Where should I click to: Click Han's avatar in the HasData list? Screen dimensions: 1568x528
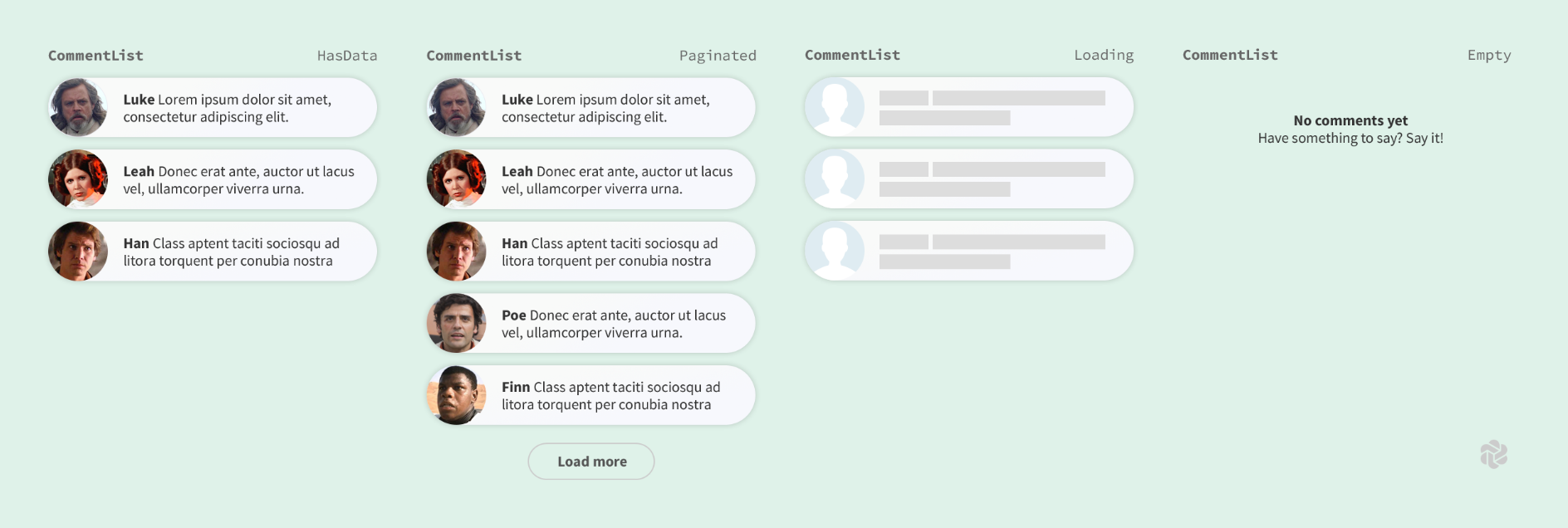click(x=78, y=252)
